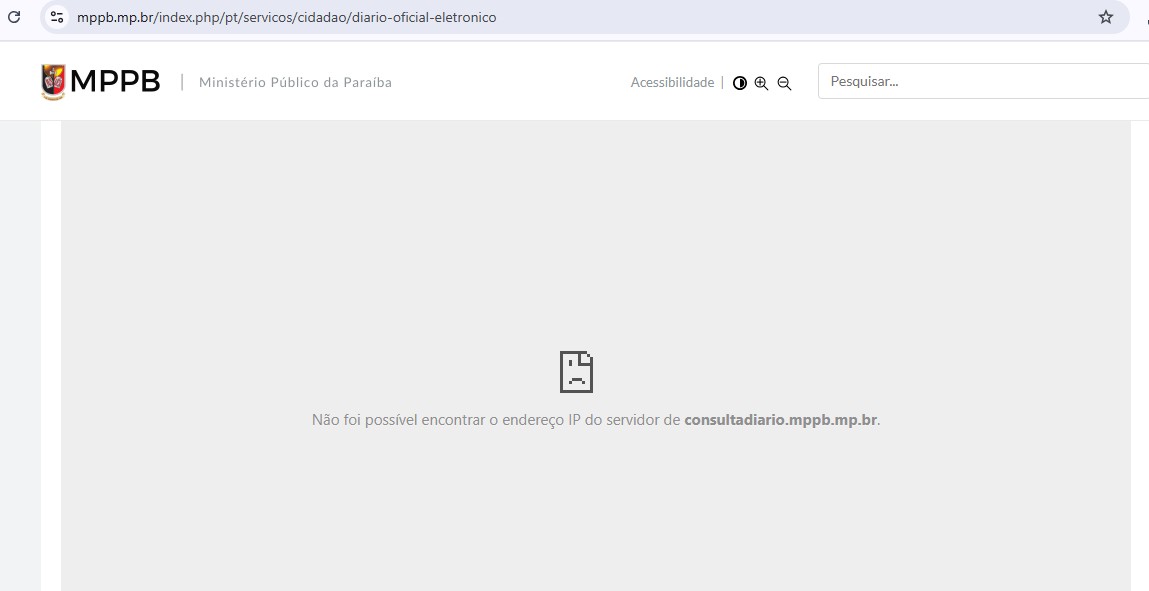Click the Pesquisar search field

coord(980,81)
